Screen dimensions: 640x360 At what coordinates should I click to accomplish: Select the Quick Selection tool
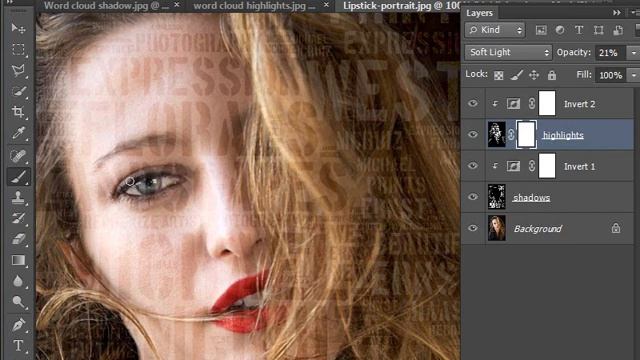click(x=18, y=91)
